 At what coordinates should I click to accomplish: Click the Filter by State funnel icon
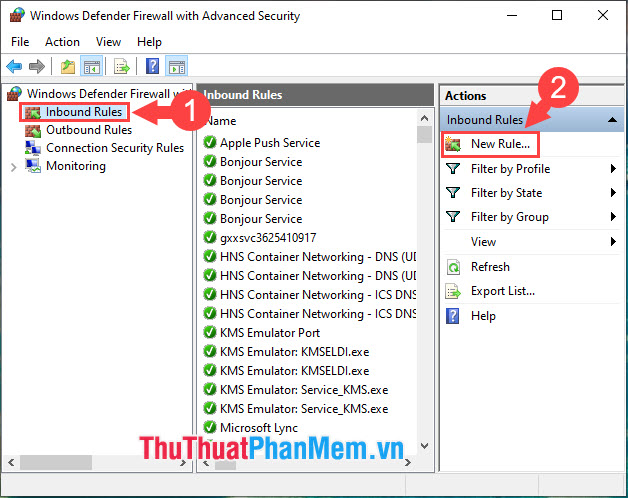[453, 193]
